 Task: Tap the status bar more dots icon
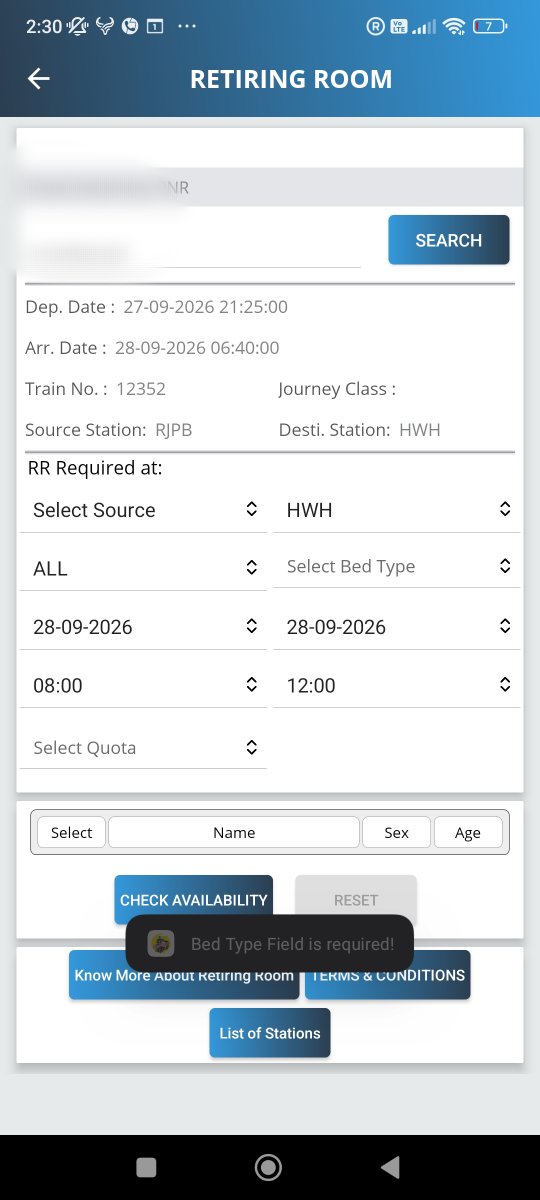(x=186, y=27)
